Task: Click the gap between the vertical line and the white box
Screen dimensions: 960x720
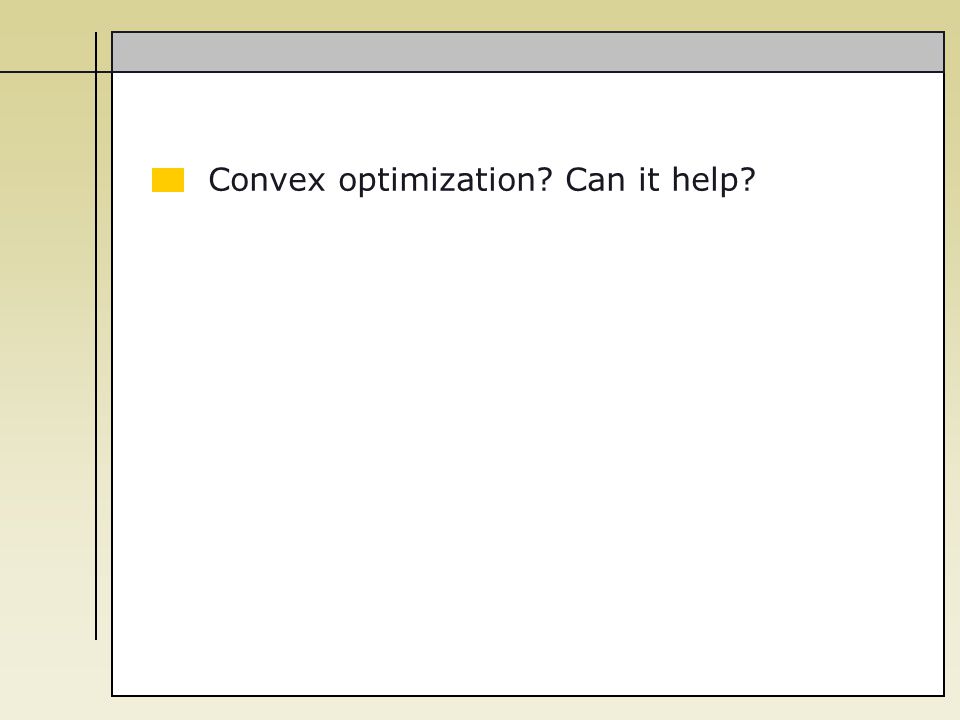Action: tap(104, 367)
